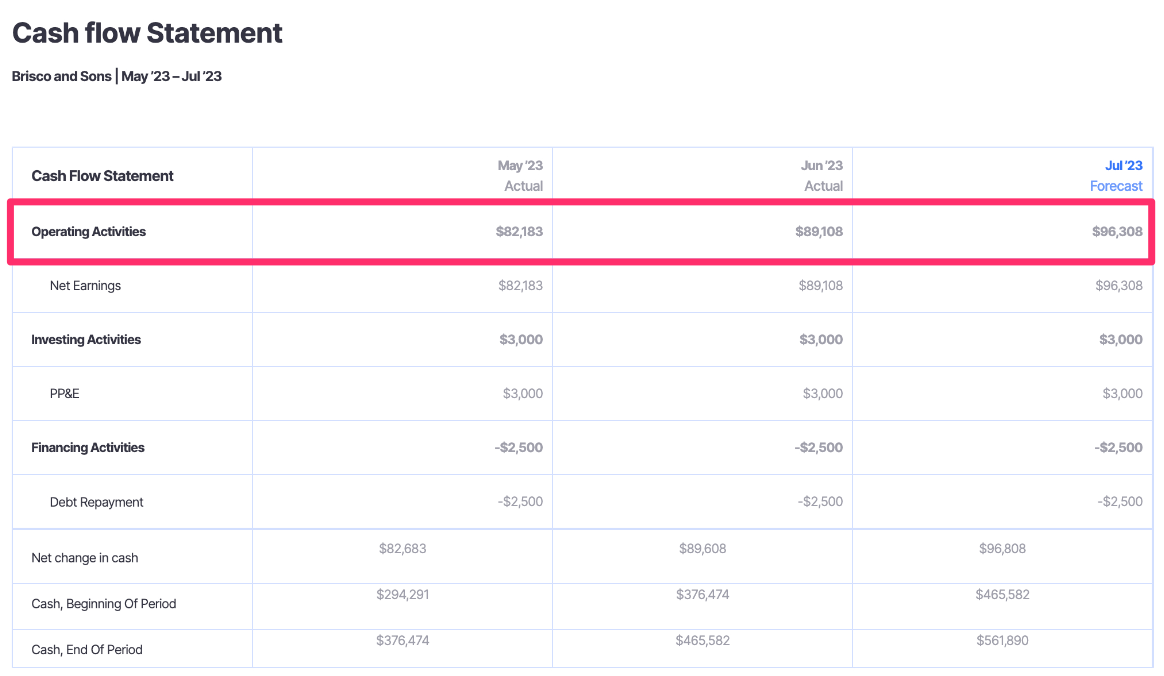Screen dimensions: 1164x676
Task: Select the $3,000 July PP&E value
Action: tap(1119, 393)
